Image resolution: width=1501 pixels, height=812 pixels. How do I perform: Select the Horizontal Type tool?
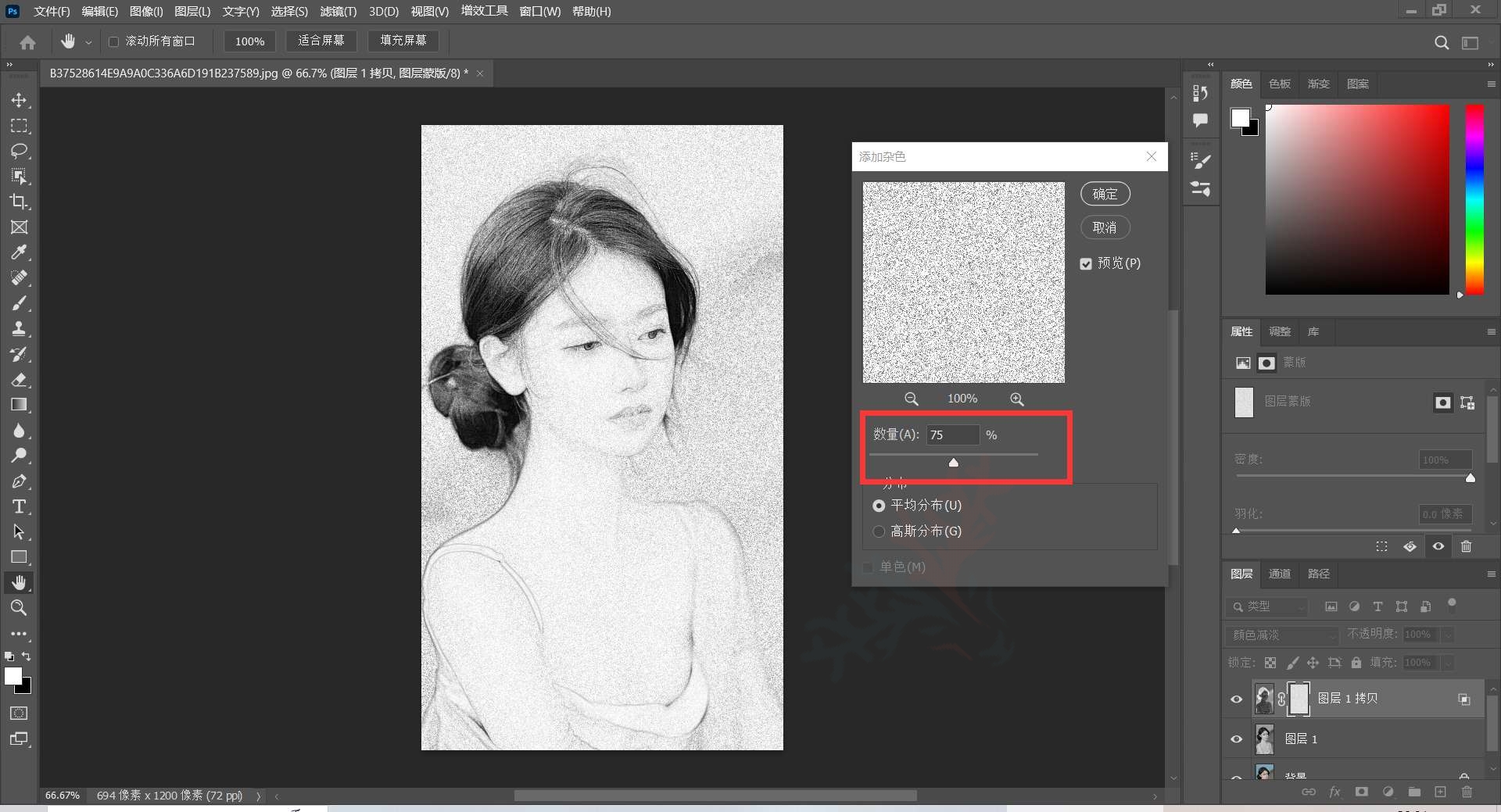click(20, 506)
